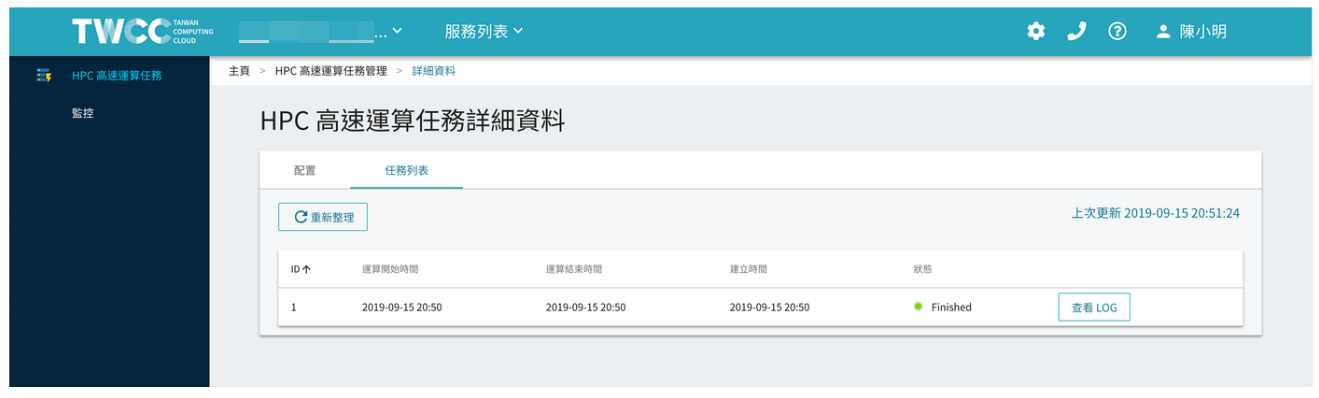Expand the 服務列表 dropdown menu
The height and width of the screenshot is (398, 1319).
pyautogui.click(x=484, y=31)
